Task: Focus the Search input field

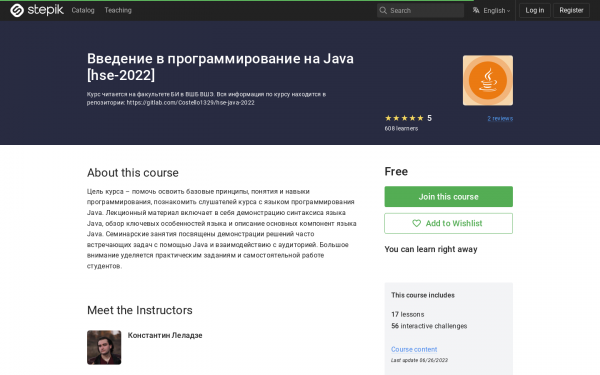Action: pyautogui.click(x=420, y=10)
